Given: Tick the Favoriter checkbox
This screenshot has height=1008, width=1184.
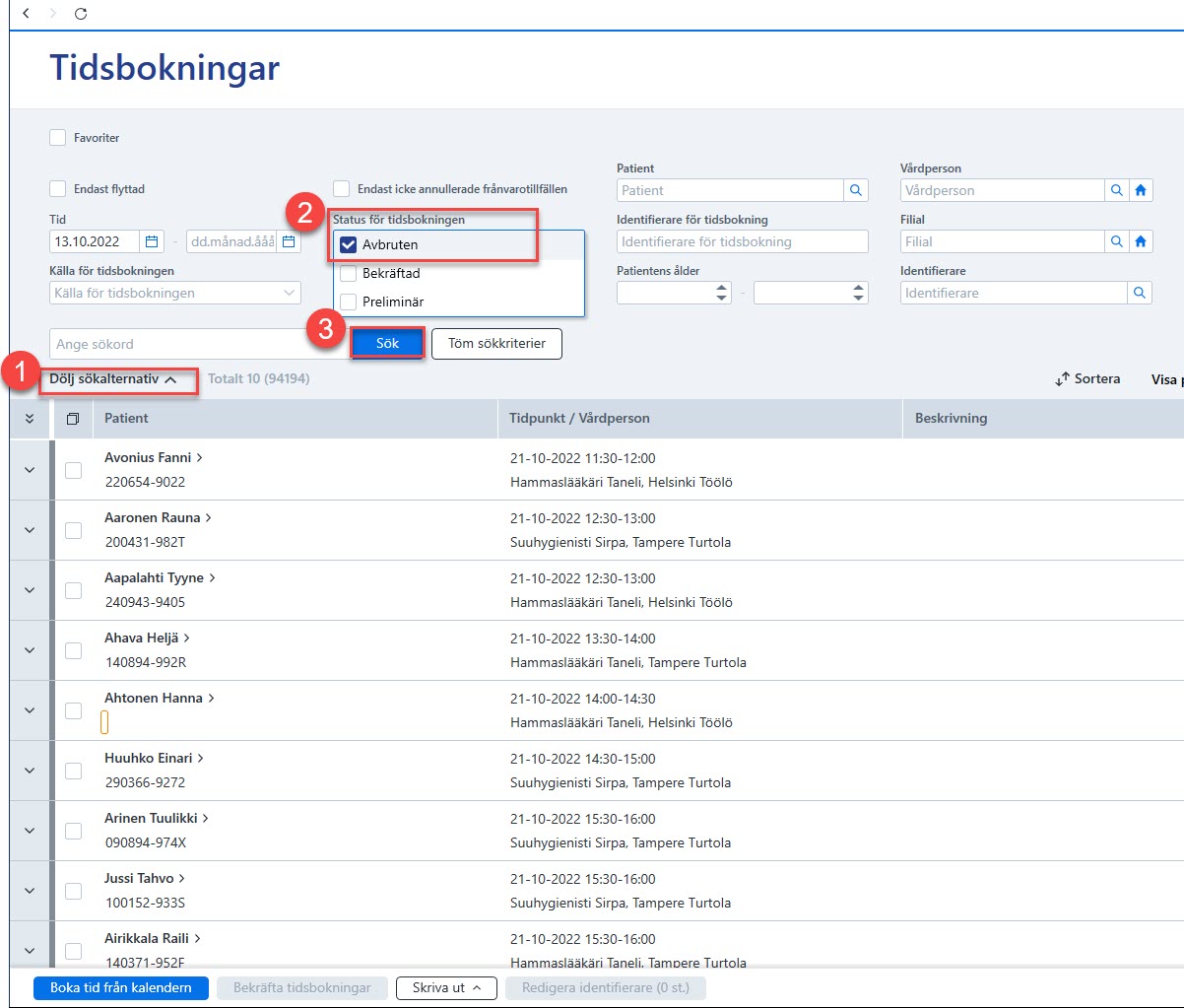Looking at the screenshot, I should 57,138.
